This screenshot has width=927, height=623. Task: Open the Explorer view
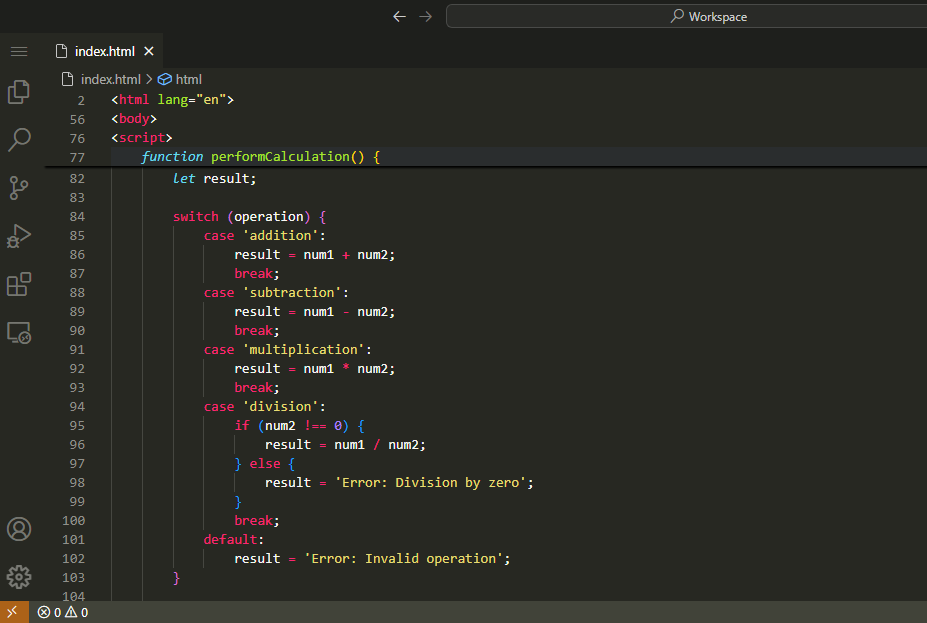[x=19, y=92]
